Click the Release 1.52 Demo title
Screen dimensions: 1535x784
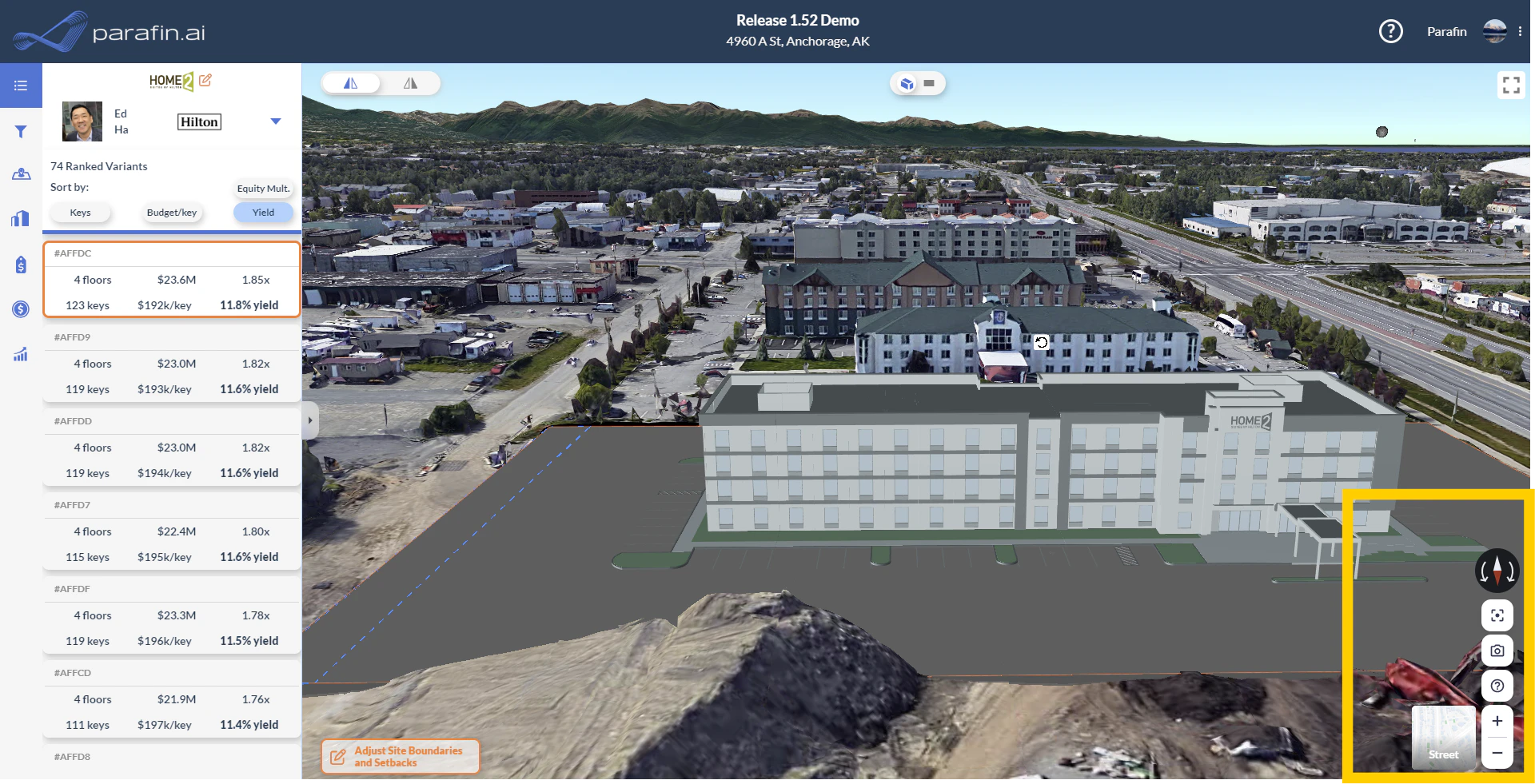tap(798, 20)
